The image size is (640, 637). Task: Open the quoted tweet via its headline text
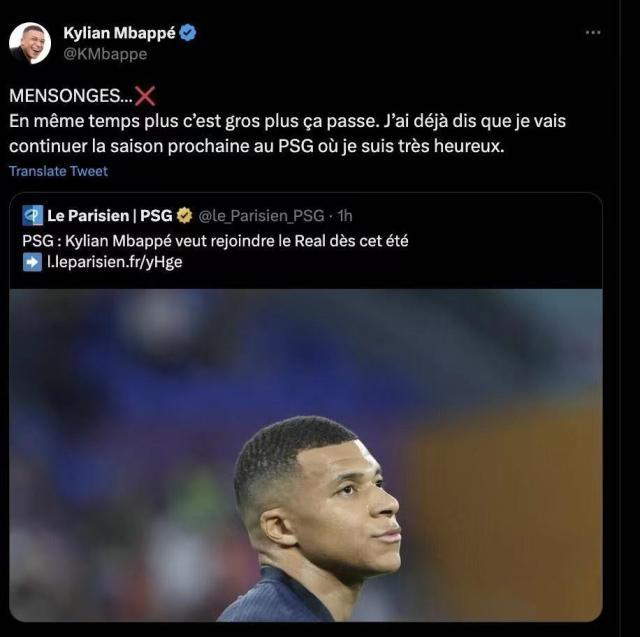tap(215, 240)
